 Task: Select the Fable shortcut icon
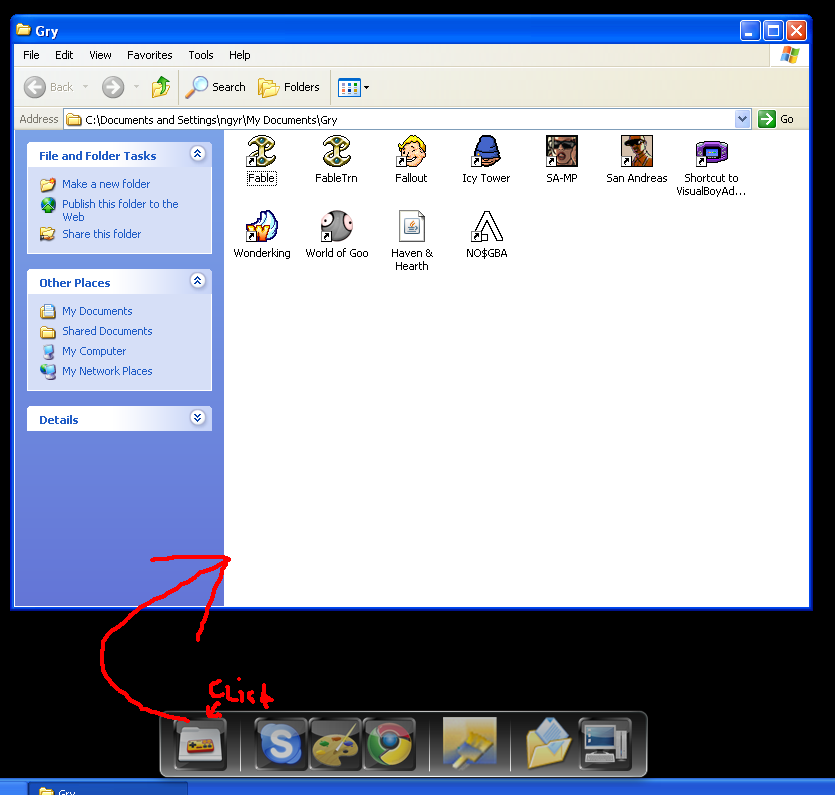[x=261, y=151]
